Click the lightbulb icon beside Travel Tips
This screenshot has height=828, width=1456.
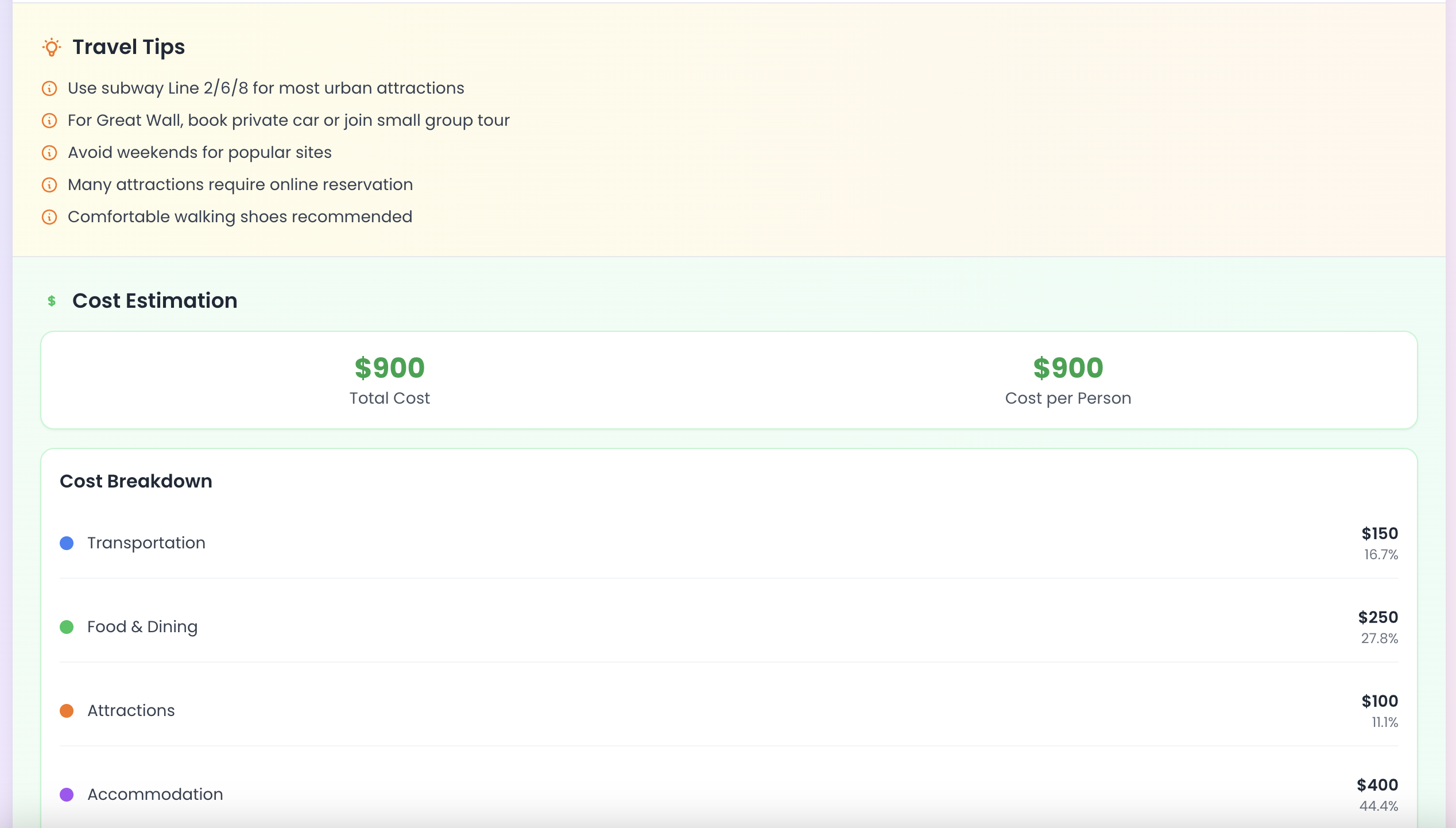coord(52,47)
